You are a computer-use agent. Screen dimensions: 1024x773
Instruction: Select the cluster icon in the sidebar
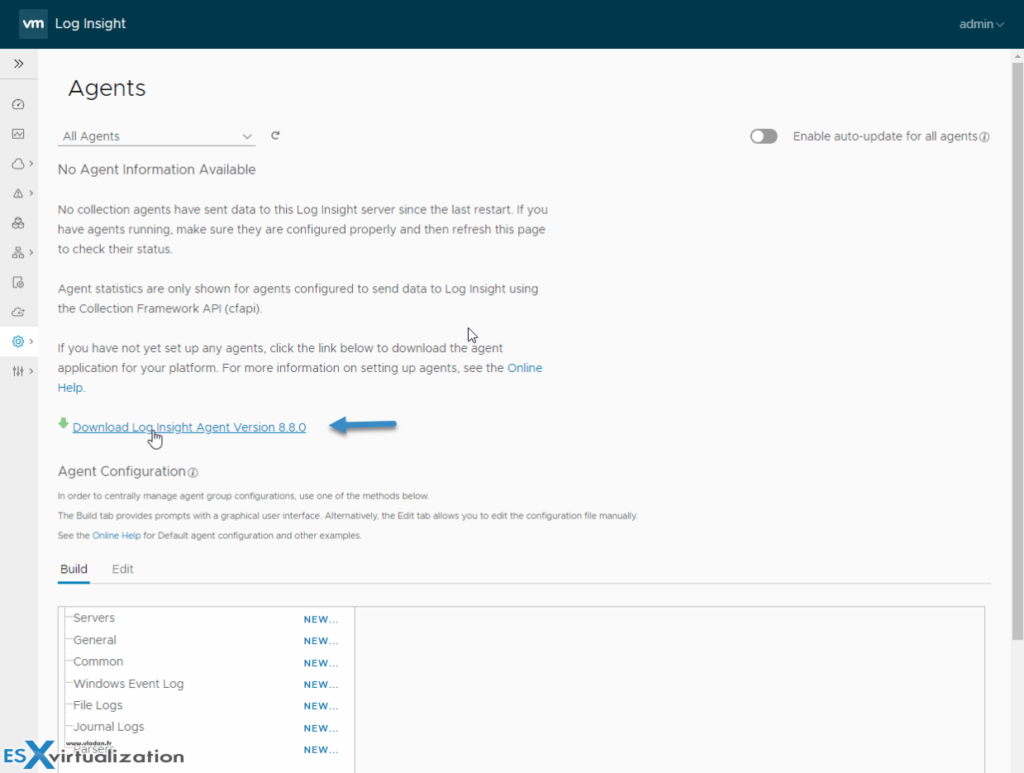(x=19, y=223)
